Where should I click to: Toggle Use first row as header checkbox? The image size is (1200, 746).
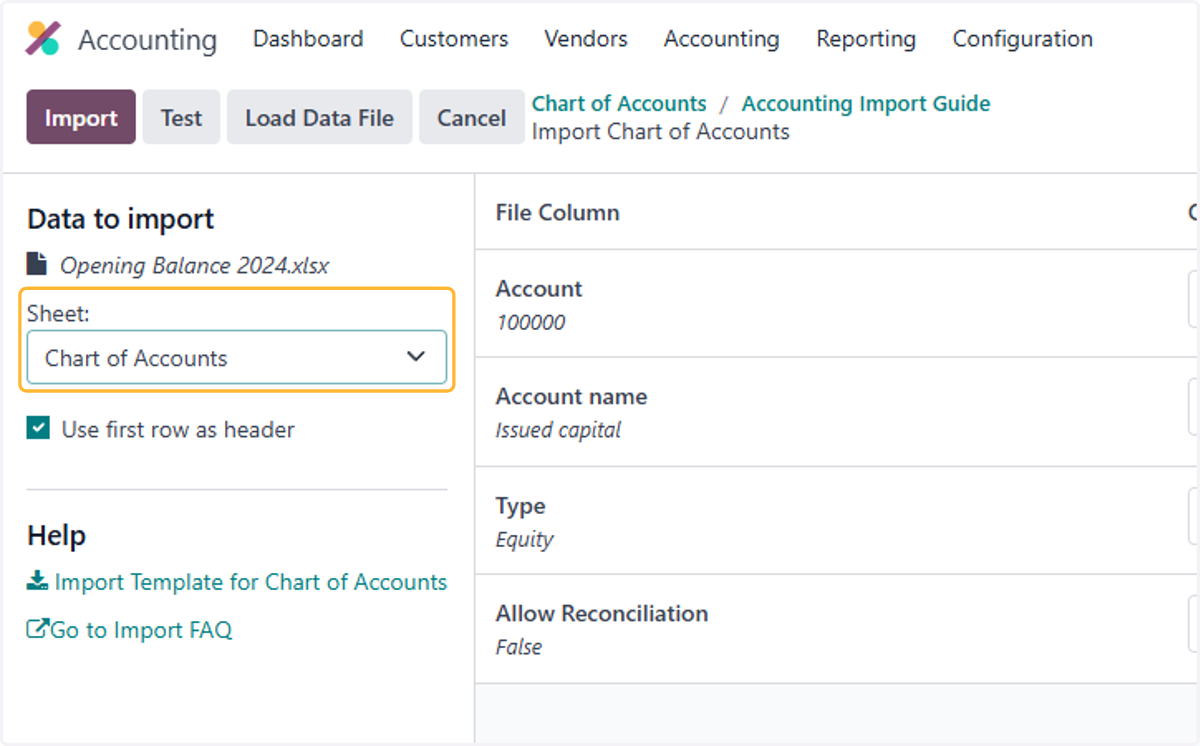(38, 429)
